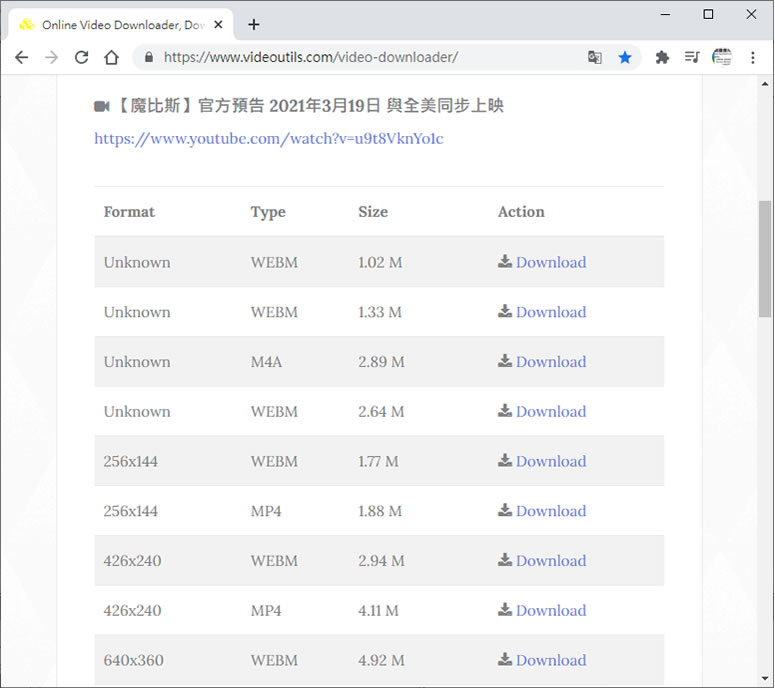
Task: Open the media control playlist icon
Action: tap(692, 58)
